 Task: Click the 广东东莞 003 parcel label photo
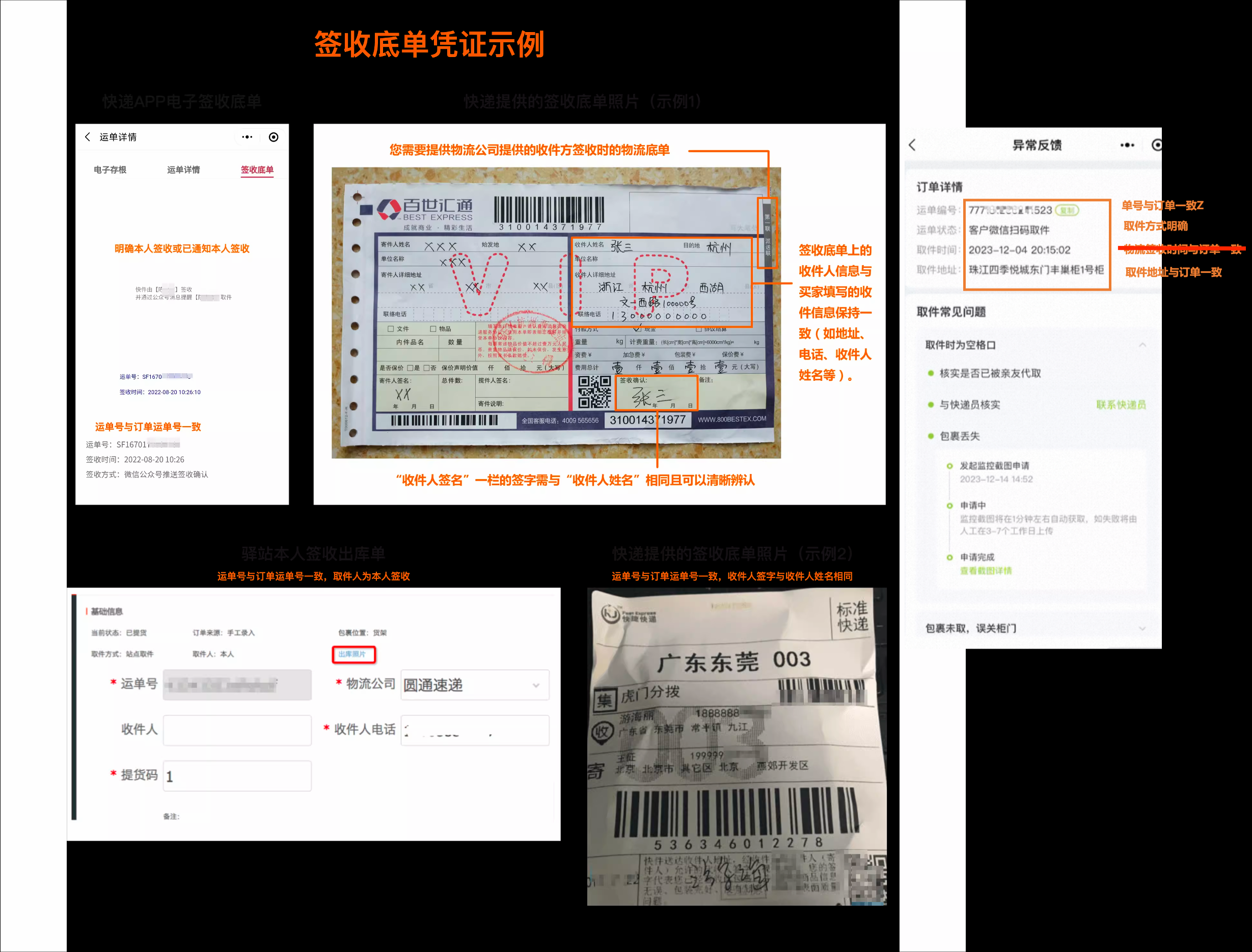pos(737,746)
